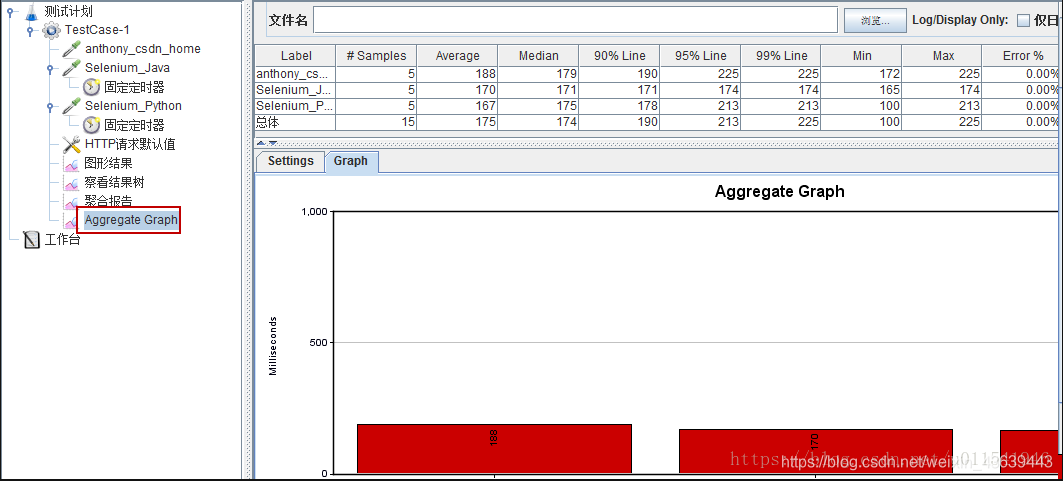This screenshot has width=1063, height=481.
Task: Click the Average column header
Action: pyautogui.click(x=458, y=56)
